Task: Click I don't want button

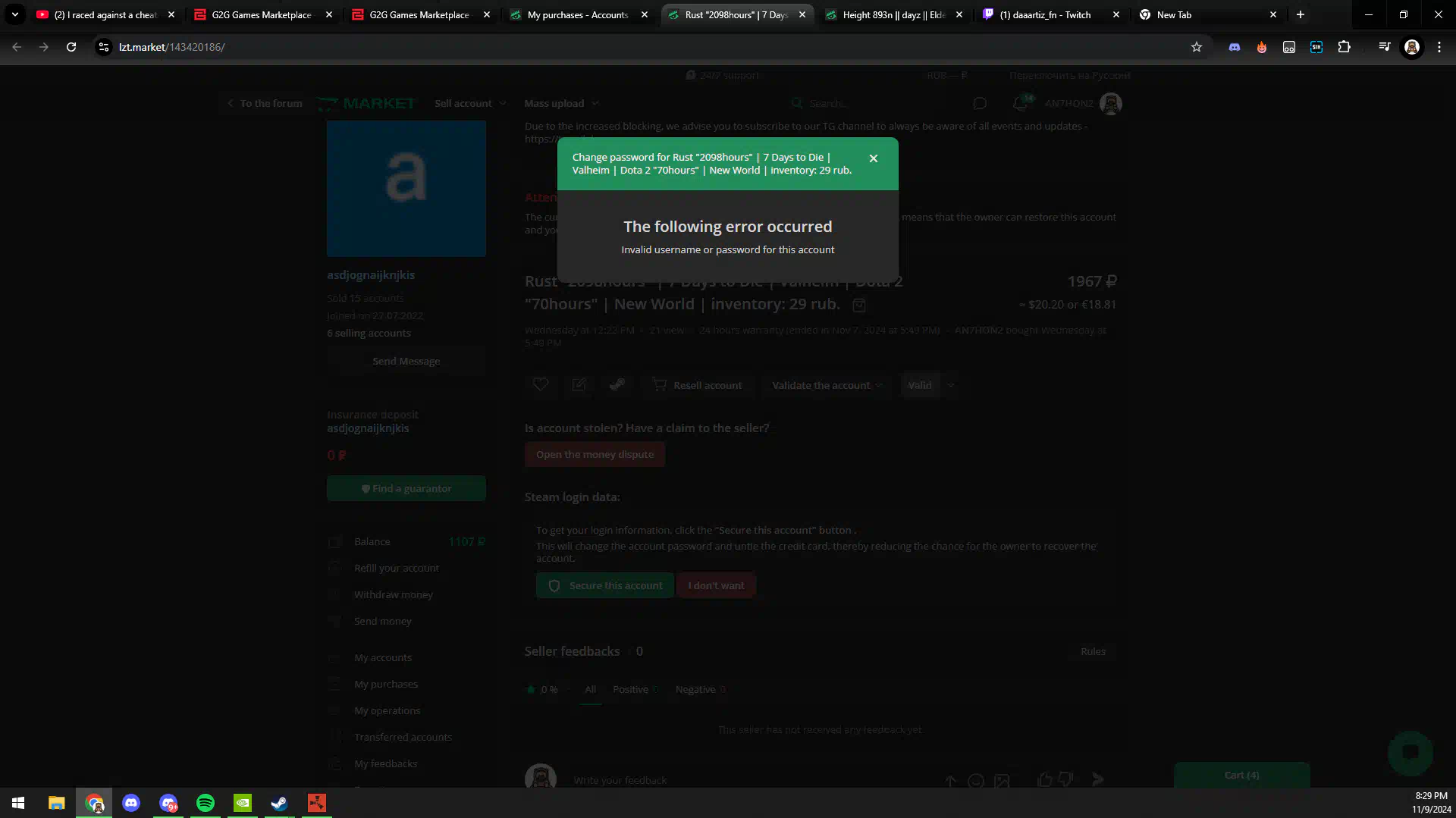Action: pos(716,585)
